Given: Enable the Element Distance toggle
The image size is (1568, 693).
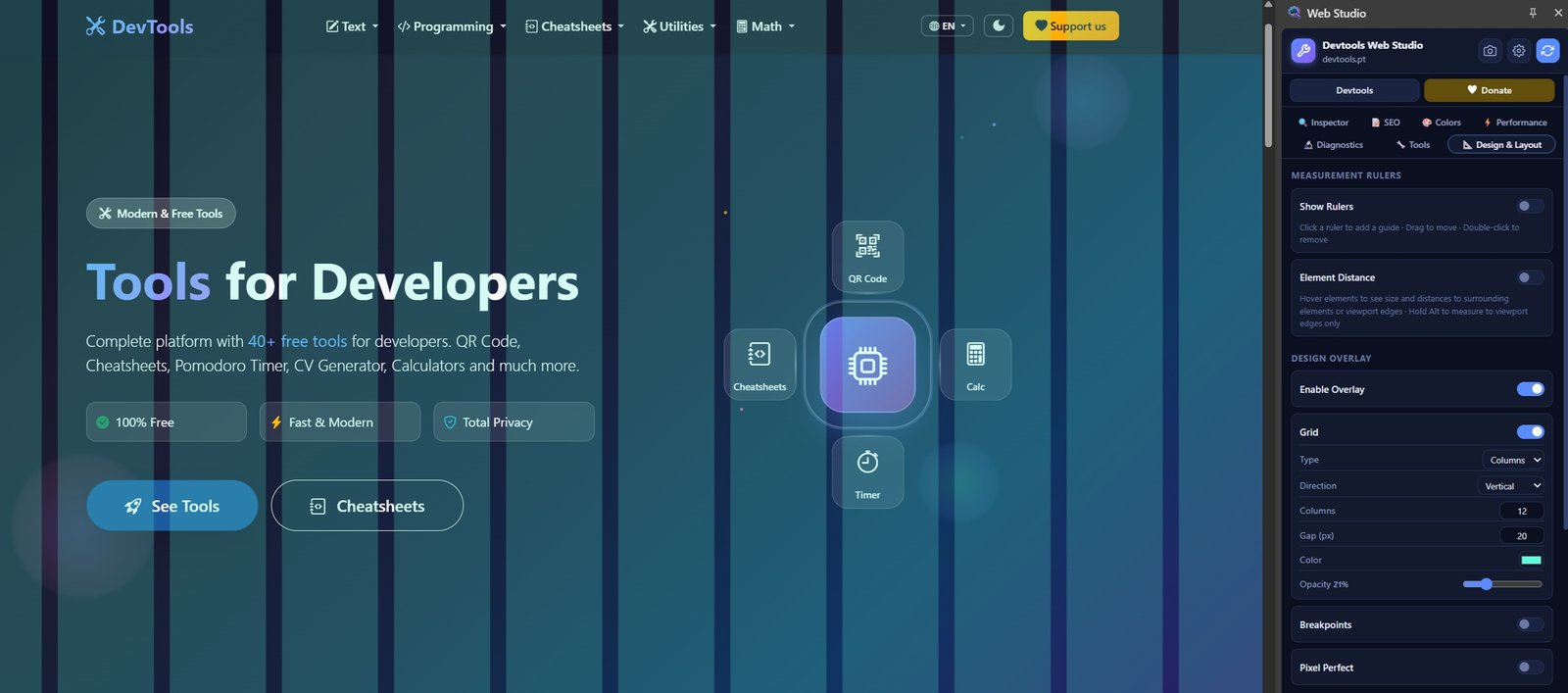Looking at the screenshot, I should (1530, 277).
